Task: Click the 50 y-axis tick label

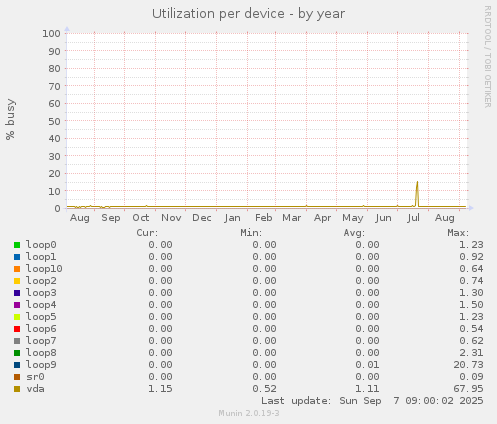Action: [x=54, y=121]
